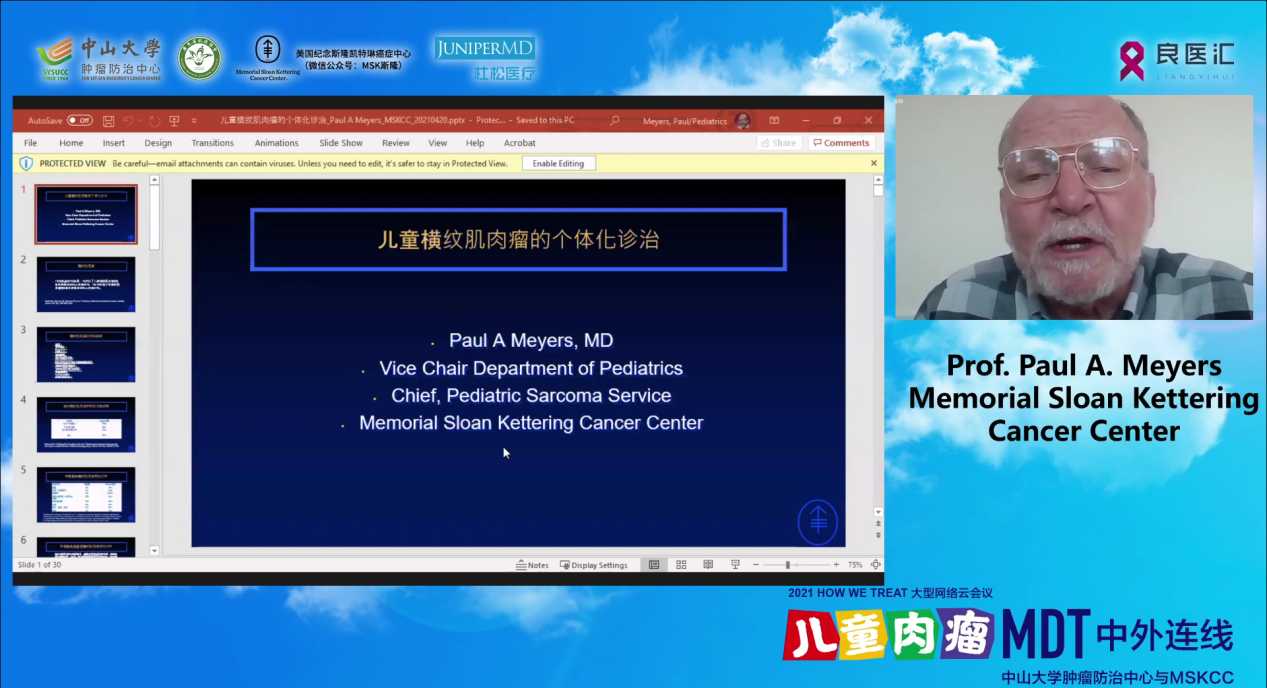Click the main slide scroll-up arrow

878,181
